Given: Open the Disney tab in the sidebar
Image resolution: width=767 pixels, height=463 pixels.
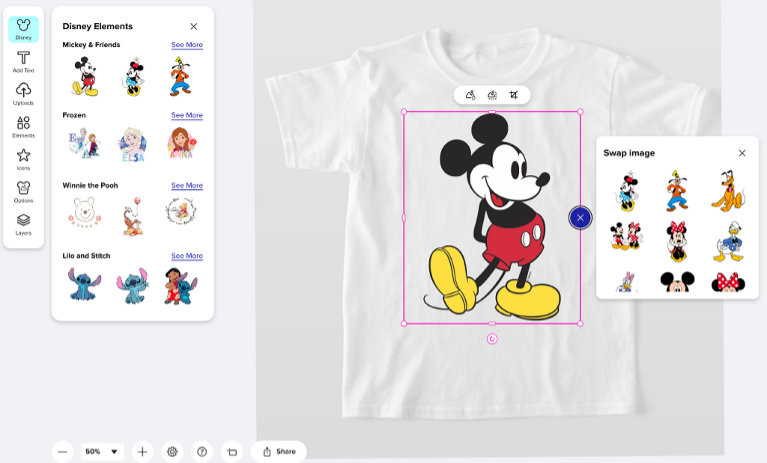Looking at the screenshot, I should click(23, 29).
